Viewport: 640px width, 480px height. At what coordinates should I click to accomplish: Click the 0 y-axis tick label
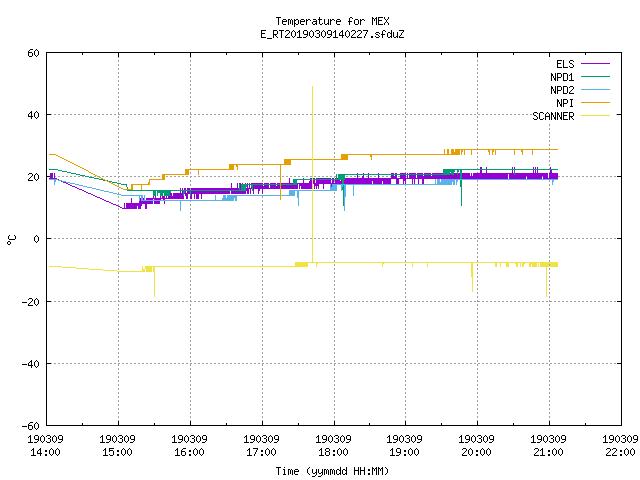point(37,239)
